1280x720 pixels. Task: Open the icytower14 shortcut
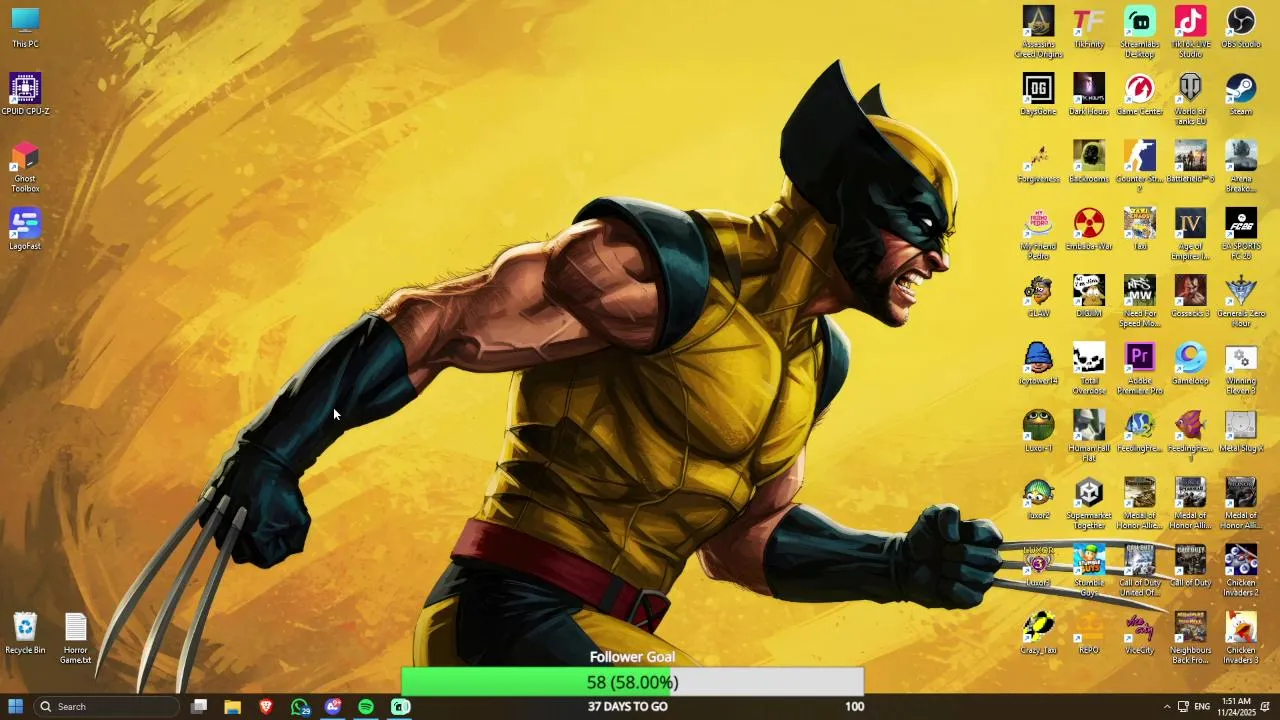click(1038, 363)
